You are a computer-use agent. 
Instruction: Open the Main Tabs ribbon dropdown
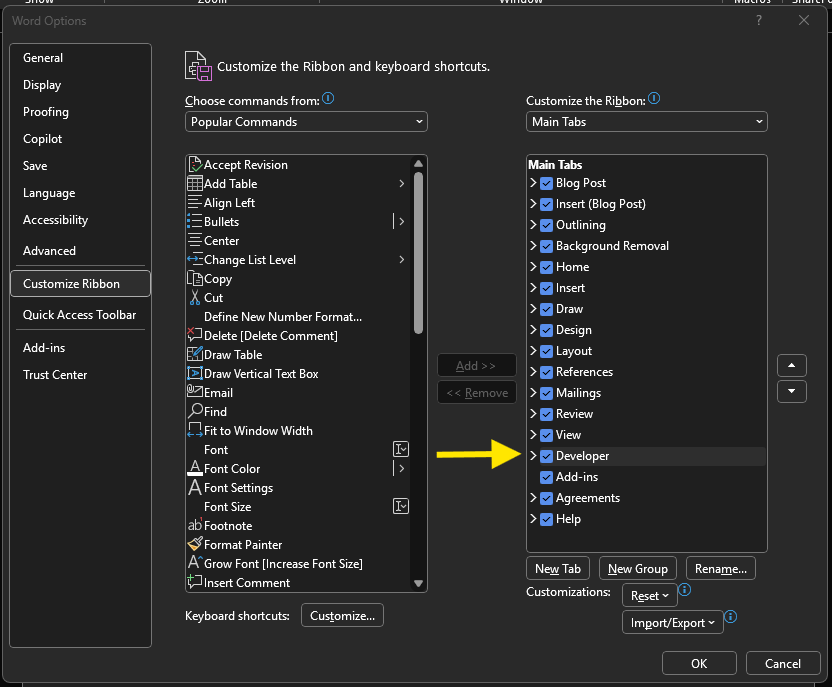pyautogui.click(x=646, y=122)
